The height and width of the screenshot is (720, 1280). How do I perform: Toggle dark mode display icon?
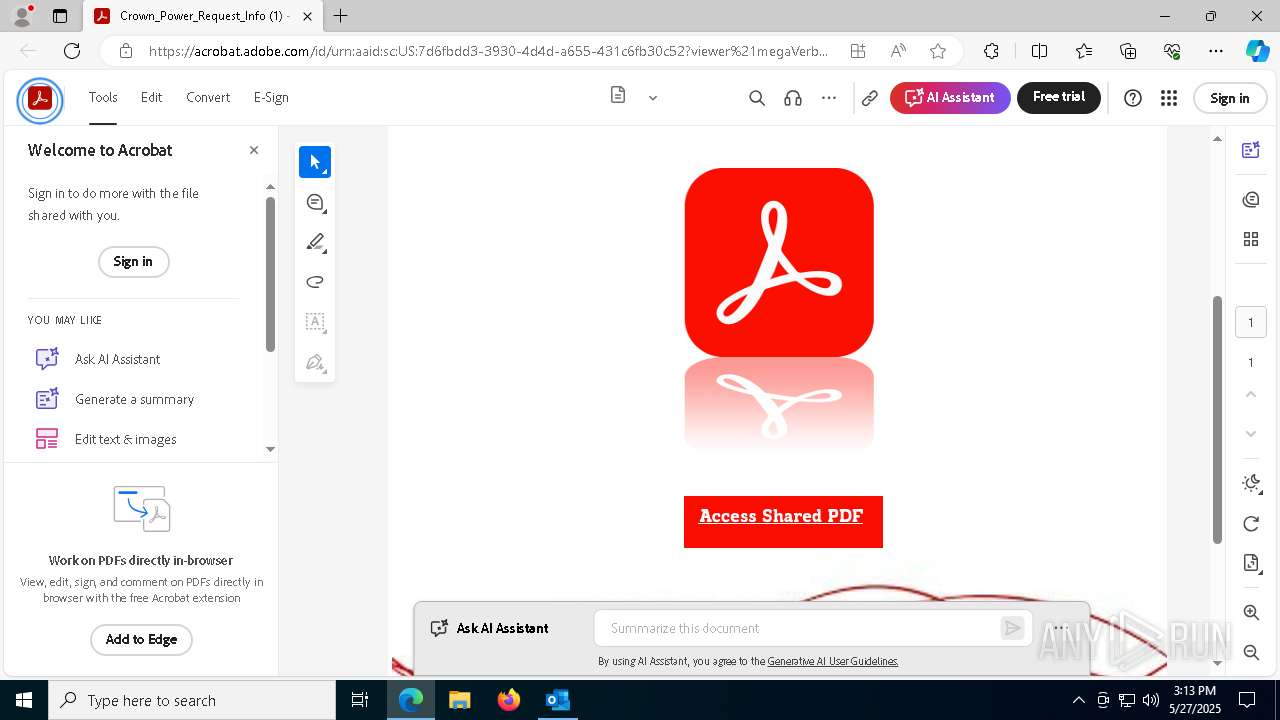click(x=1251, y=484)
